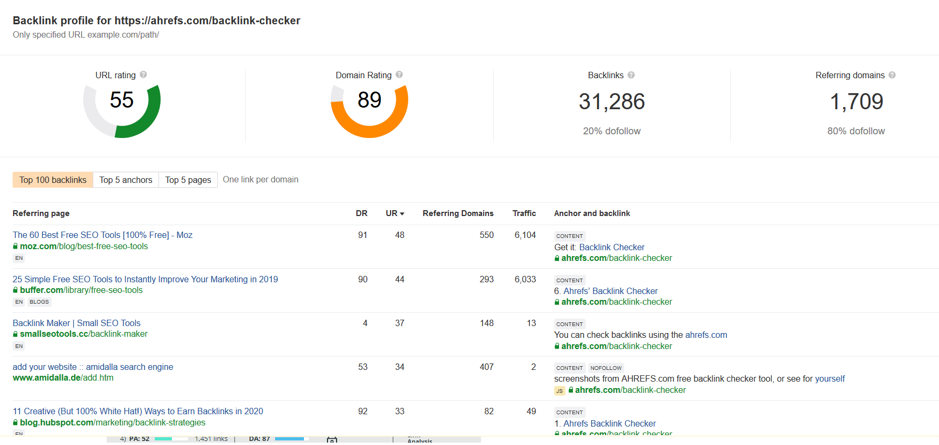Open moz.com/blog/best-free-seo-tools URL
The height and width of the screenshot is (445, 939).
84,246
